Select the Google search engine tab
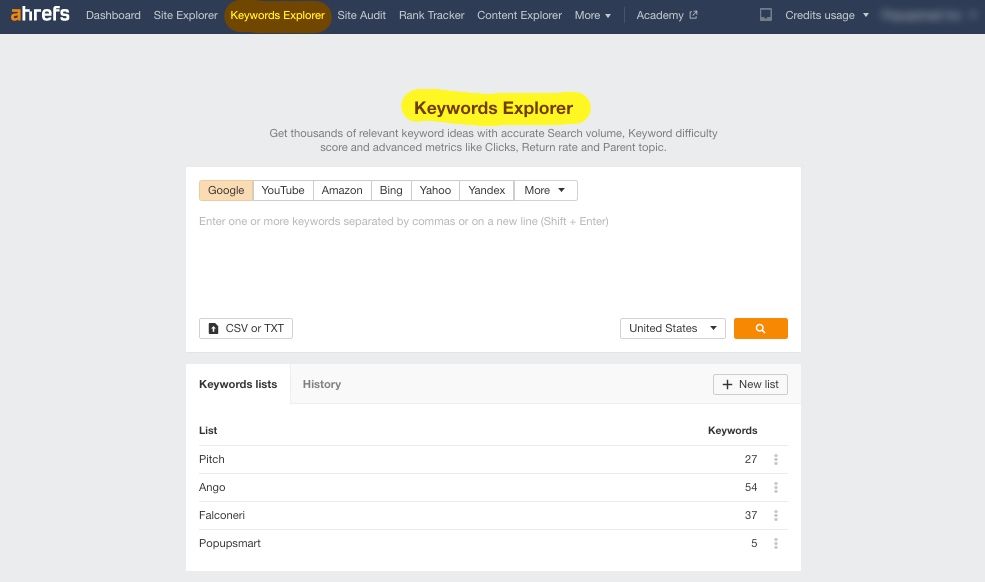This screenshot has height=582, width=985. (x=226, y=190)
